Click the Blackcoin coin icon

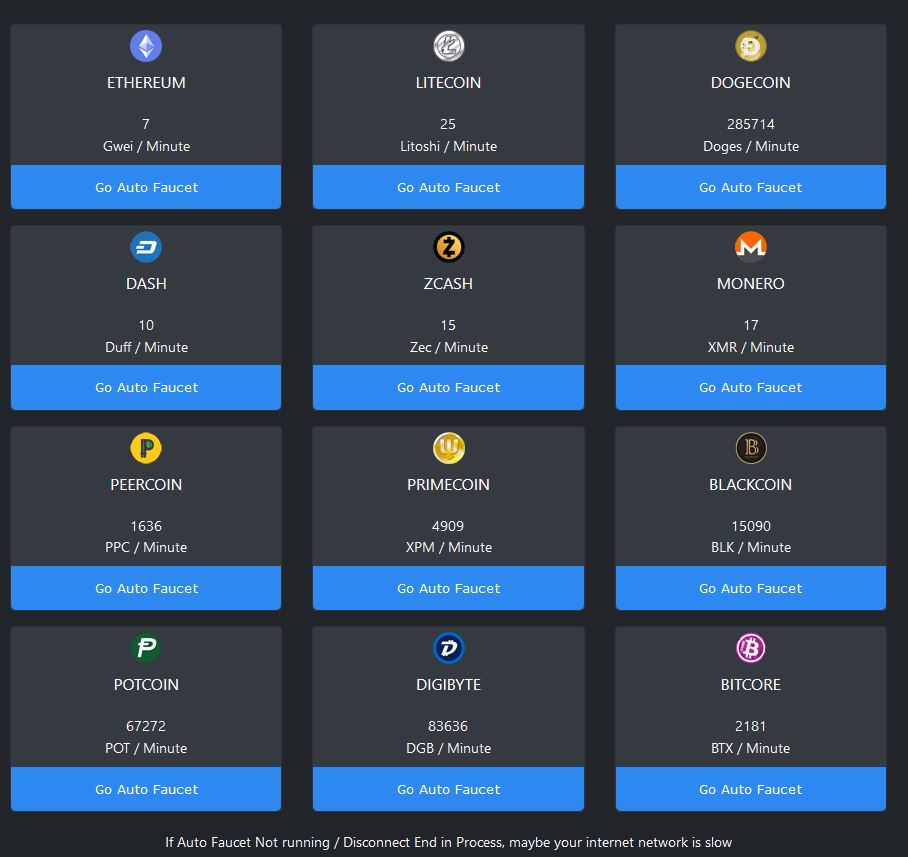pos(750,448)
